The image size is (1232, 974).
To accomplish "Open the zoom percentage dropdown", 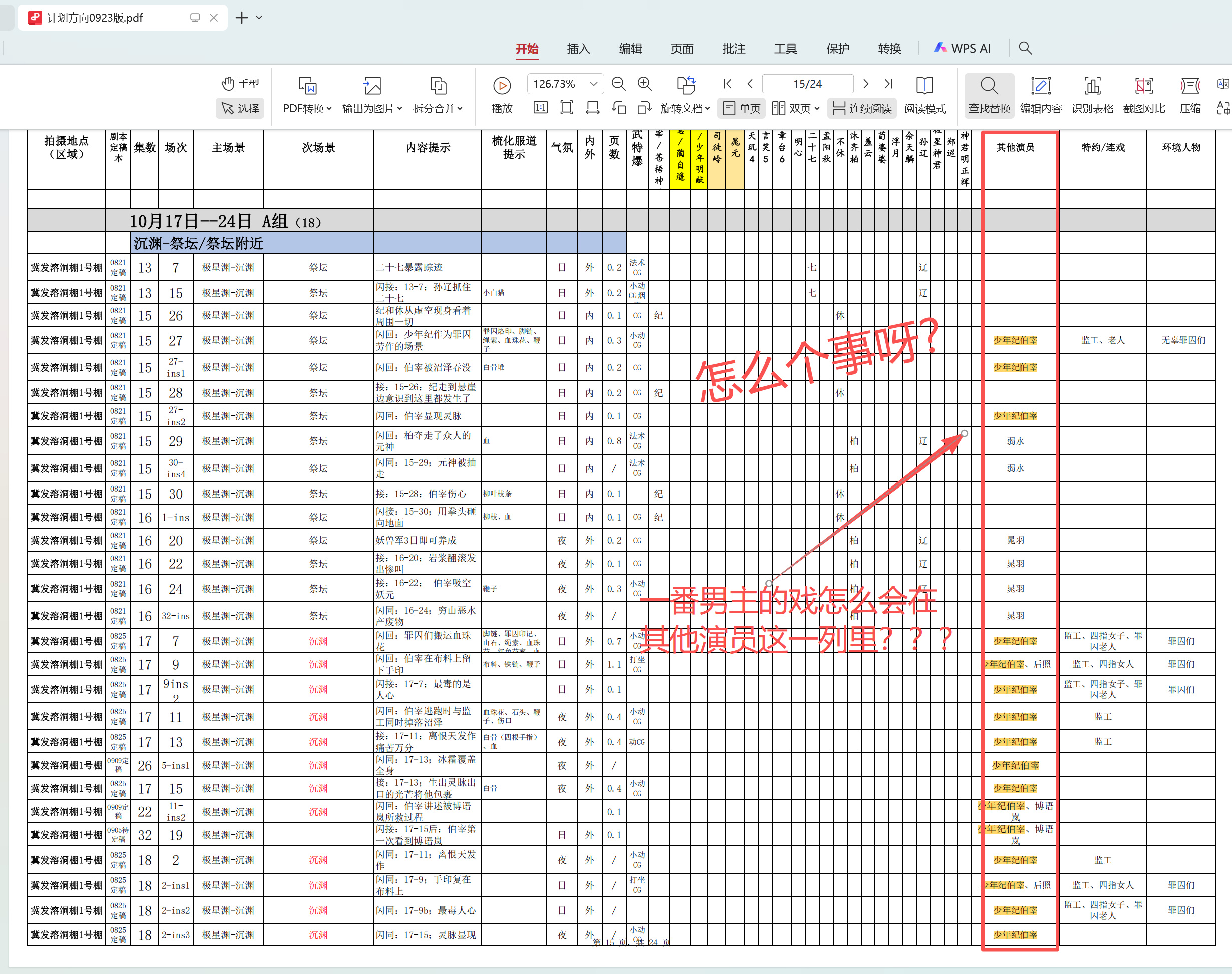I will point(593,84).
